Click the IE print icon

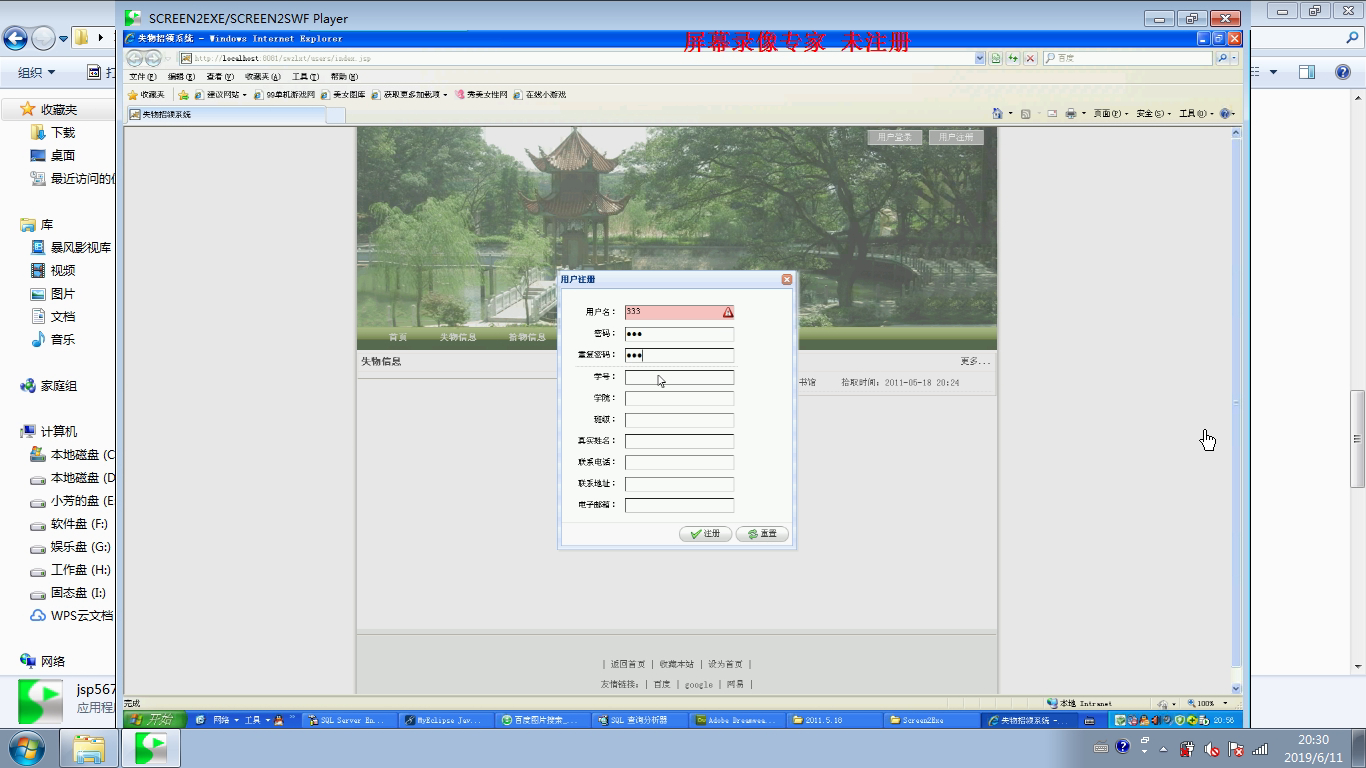pos(1071,114)
